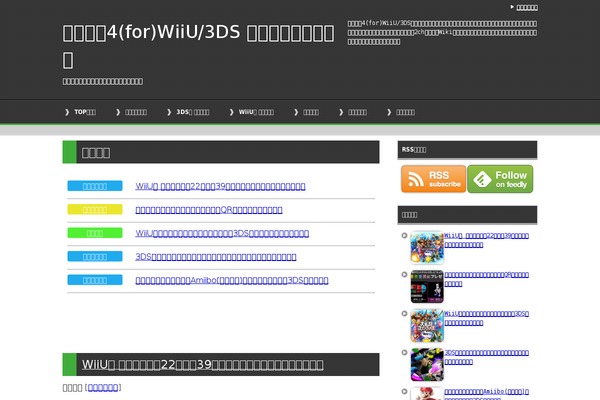
Task: Open the article heading with WiiU 22 and 39
Action: 202,364
